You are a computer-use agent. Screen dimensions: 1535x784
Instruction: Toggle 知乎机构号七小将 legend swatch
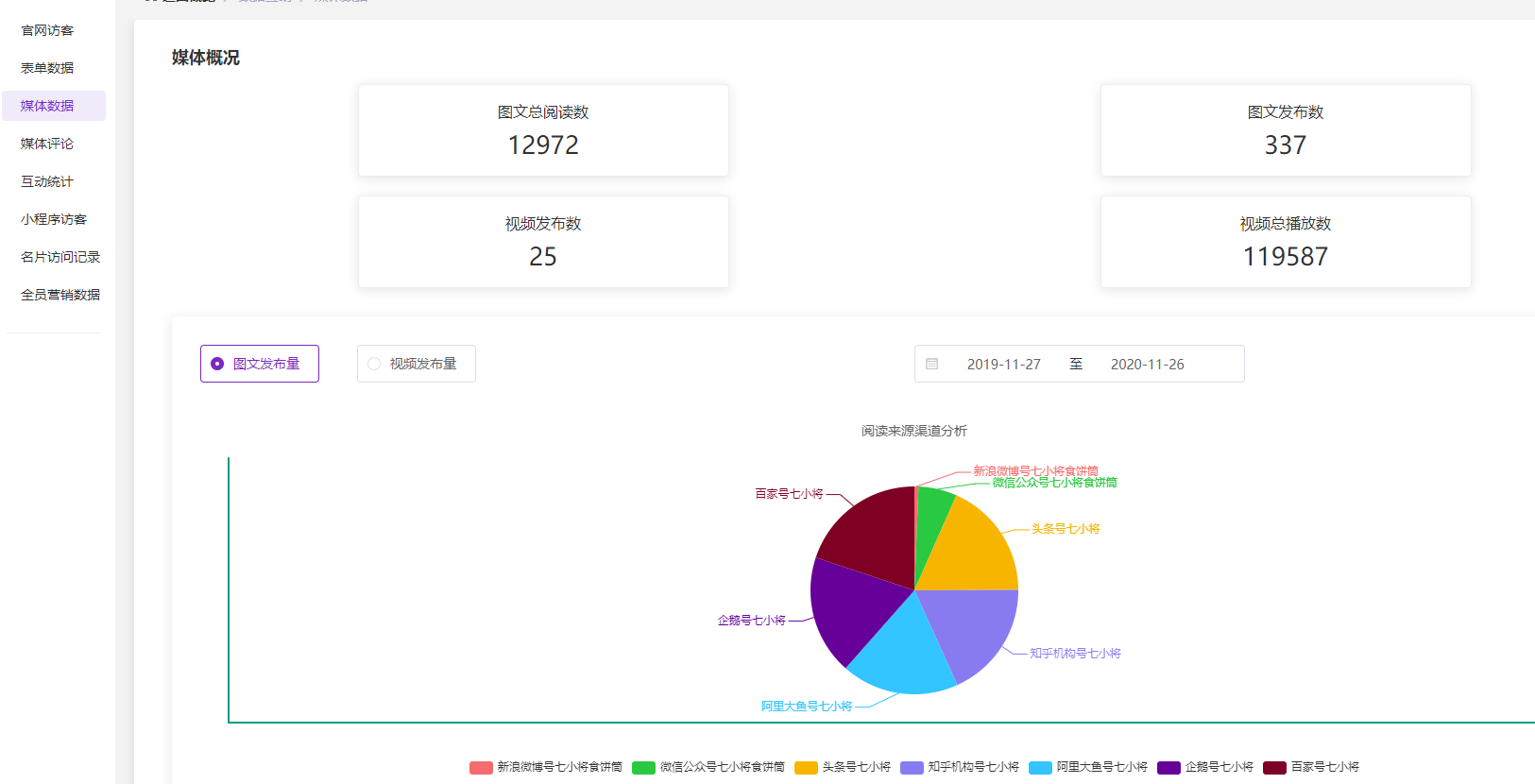click(912, 767)
